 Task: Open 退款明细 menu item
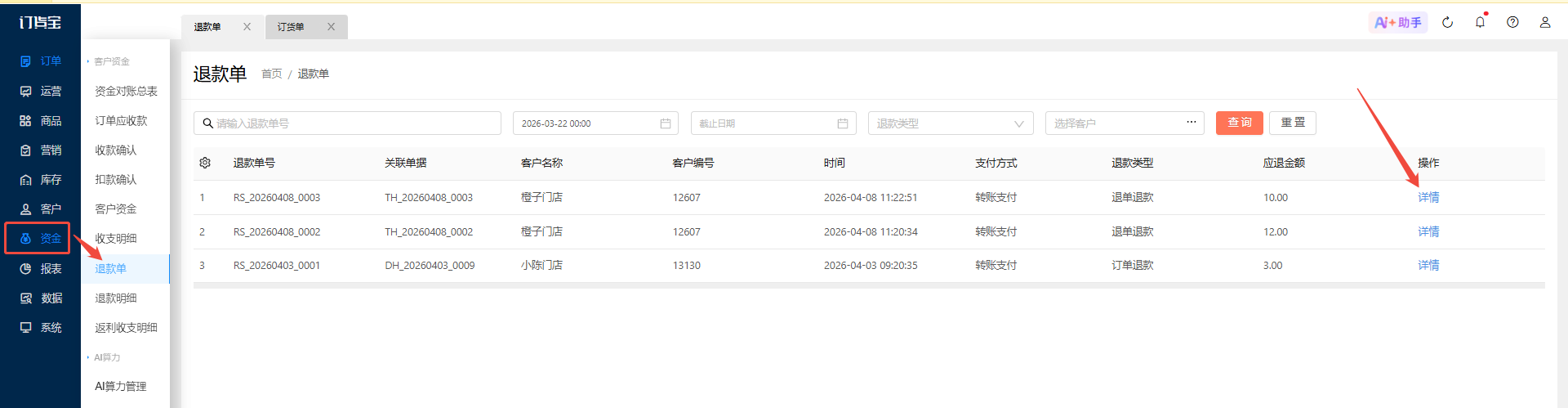tap(116, 298)
